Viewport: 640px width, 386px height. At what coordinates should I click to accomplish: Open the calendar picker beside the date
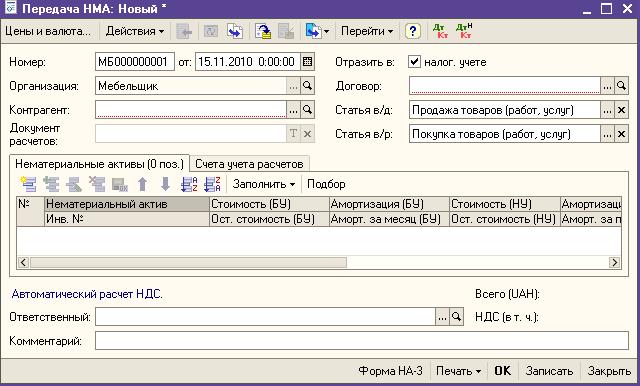[307, 62]
